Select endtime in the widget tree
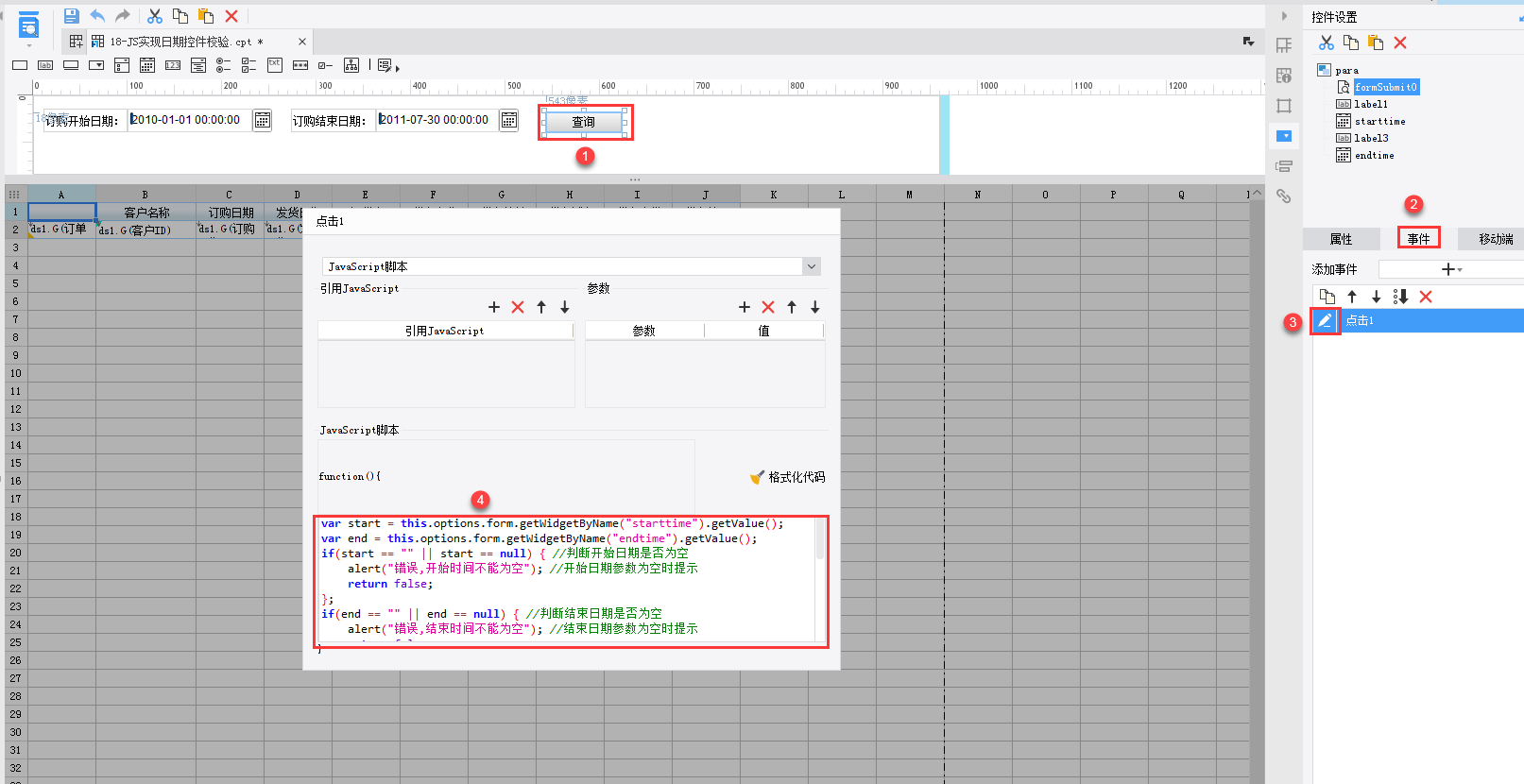The height and width of the screenshot is (784, 1524). click(x=1374, y=155)
